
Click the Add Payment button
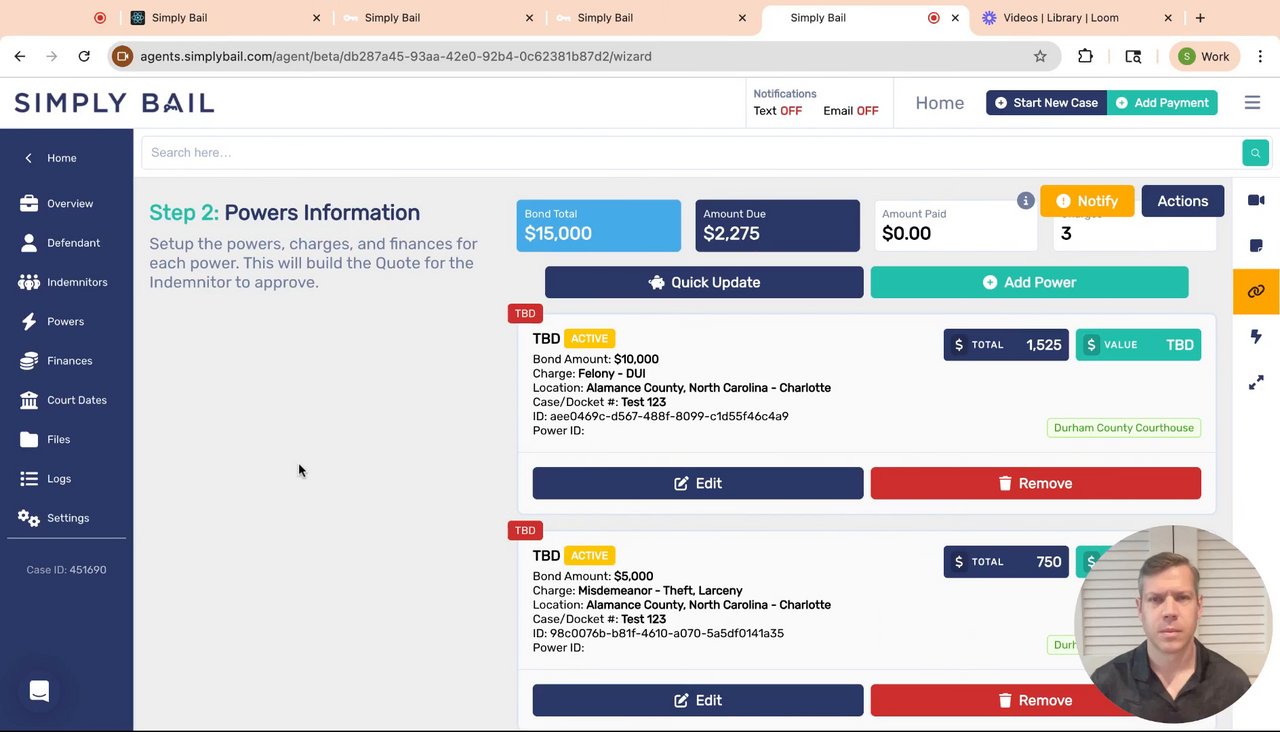coord(1162,102)
